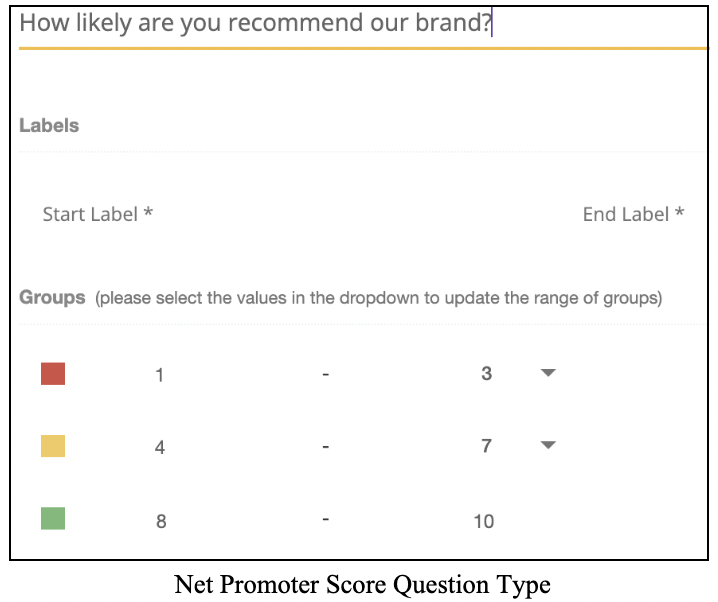Click the dash separator in the red group row
The image size is (718, 602).
pos(326,376)
